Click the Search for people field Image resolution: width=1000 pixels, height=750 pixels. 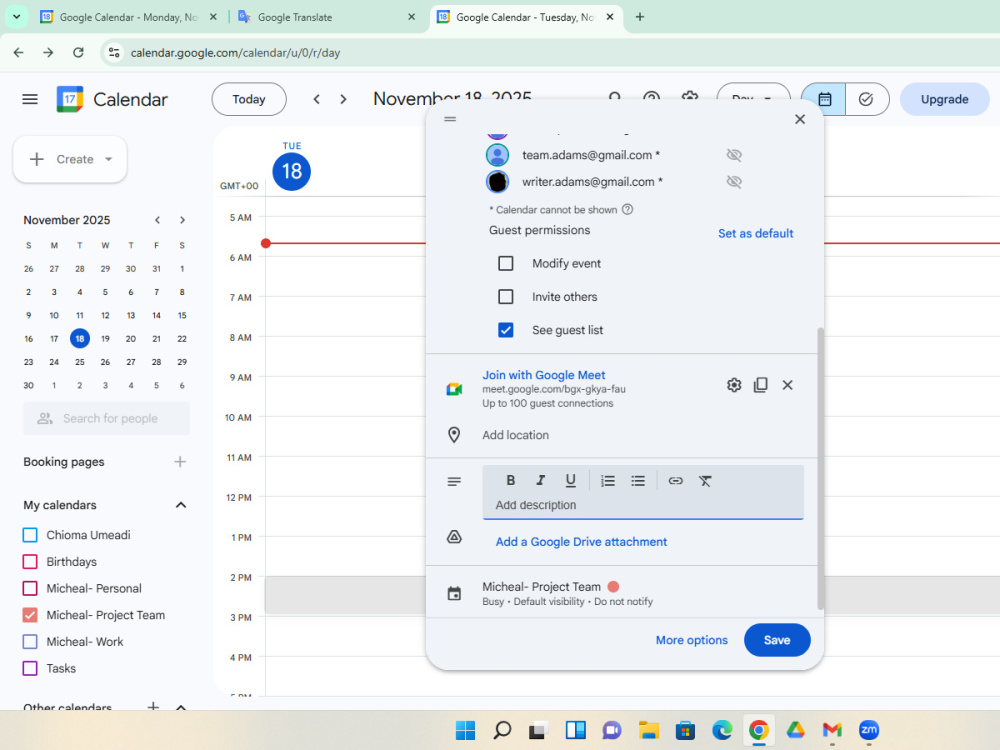tap(107, 418)
